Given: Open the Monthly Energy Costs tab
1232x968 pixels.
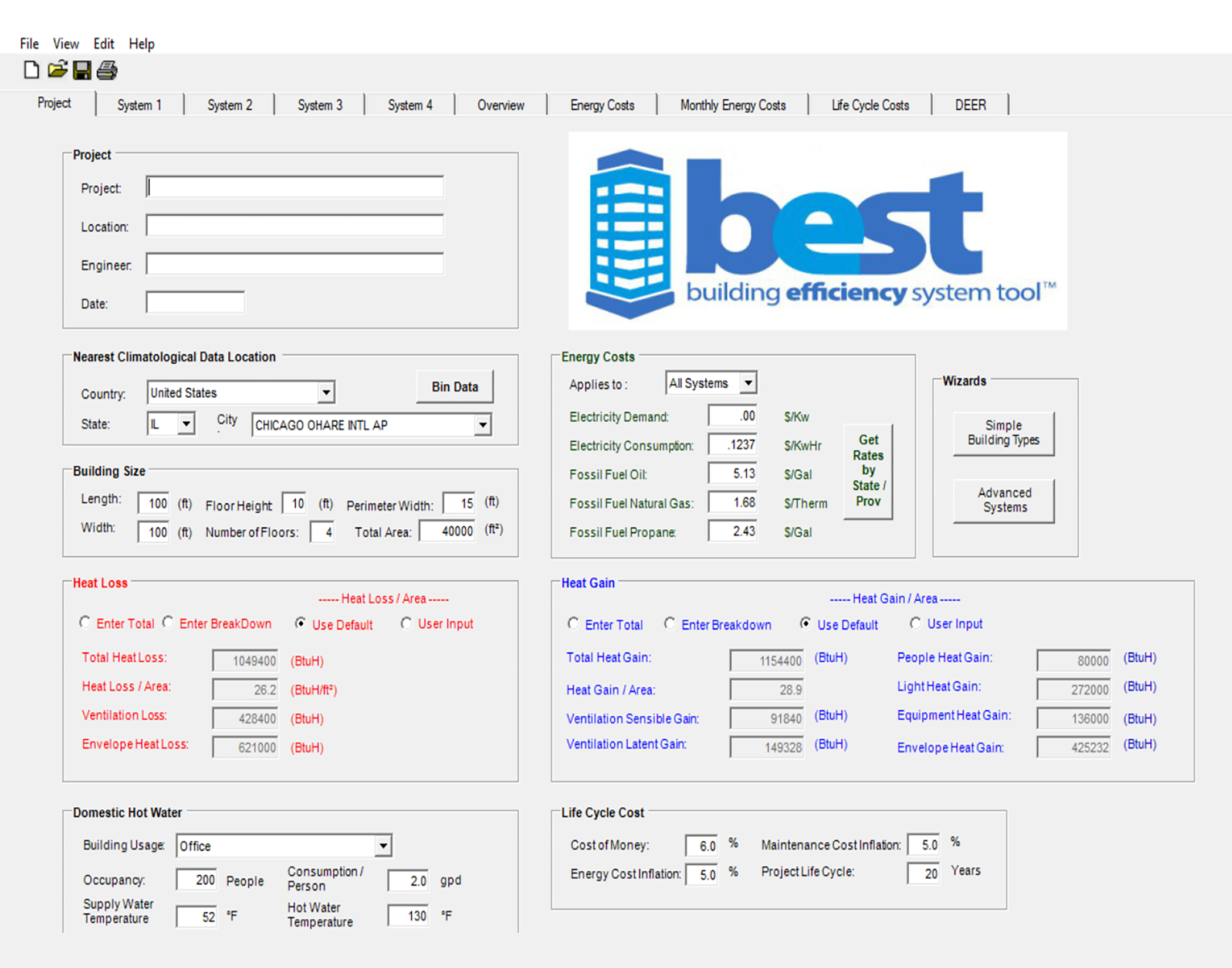Looking at the screenshot, I should point(733,105).
